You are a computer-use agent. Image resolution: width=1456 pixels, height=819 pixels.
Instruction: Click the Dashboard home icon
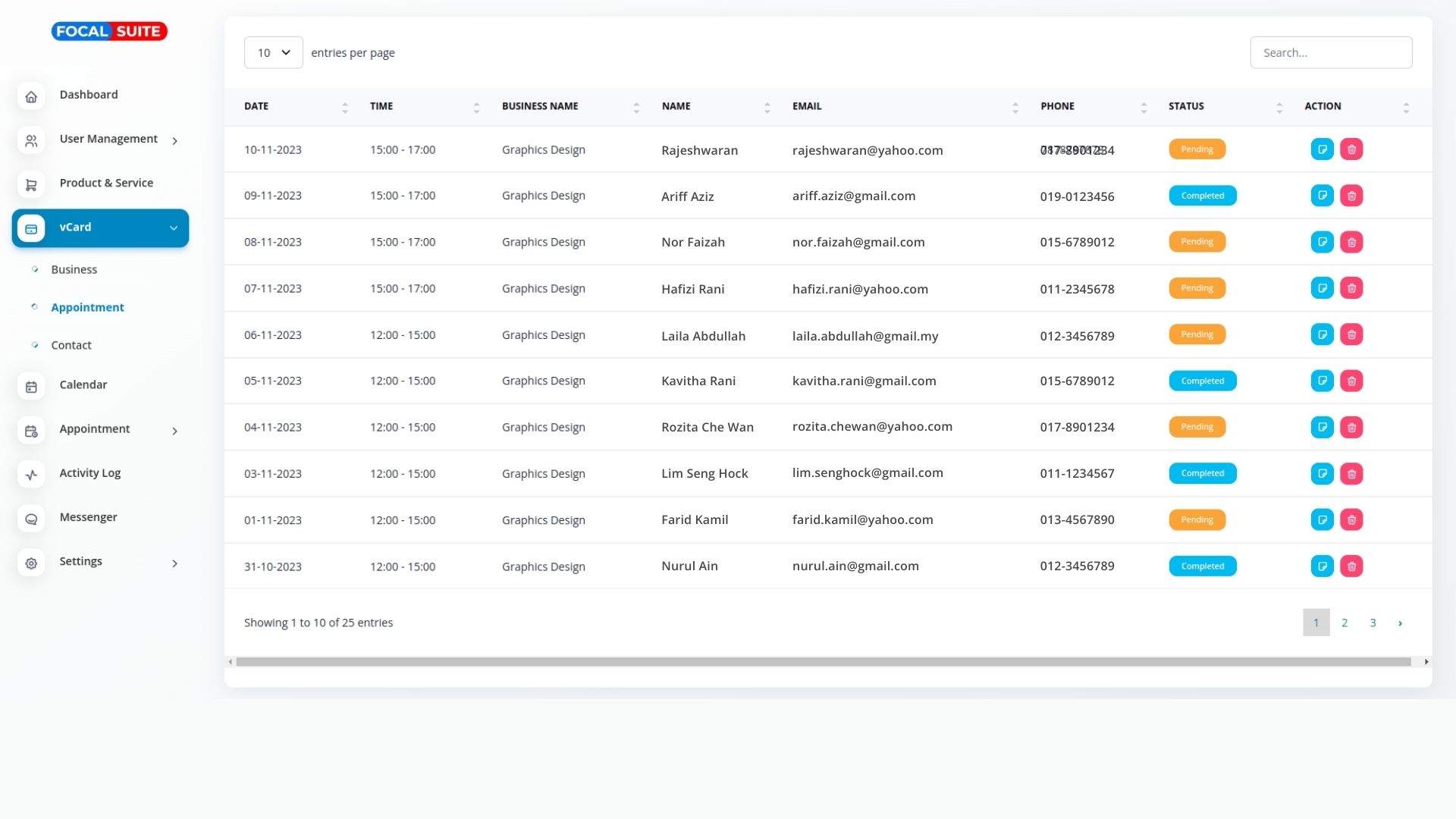click(x=31, y=96)
